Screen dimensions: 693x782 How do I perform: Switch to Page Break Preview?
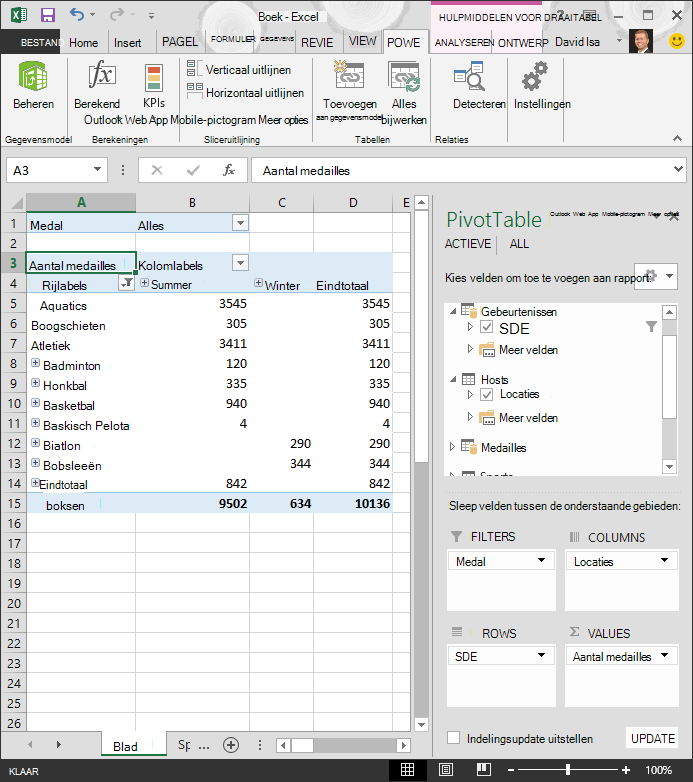point(484,770)
